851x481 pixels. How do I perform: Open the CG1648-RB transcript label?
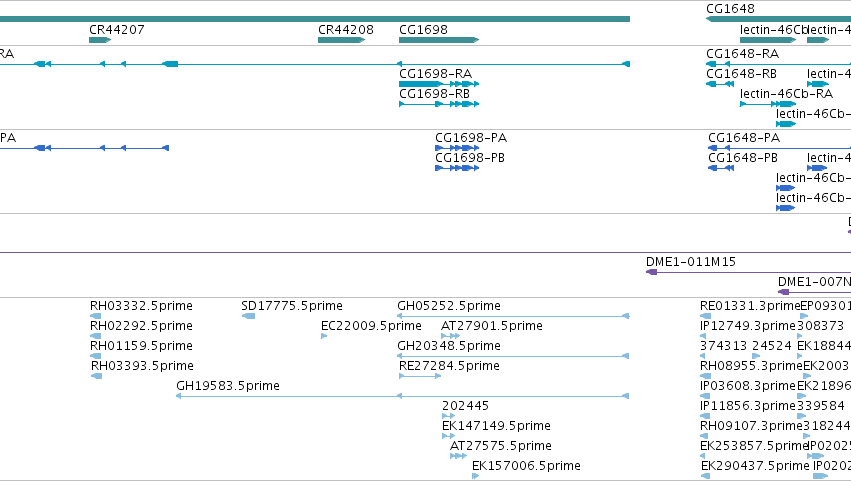[741, 74]
